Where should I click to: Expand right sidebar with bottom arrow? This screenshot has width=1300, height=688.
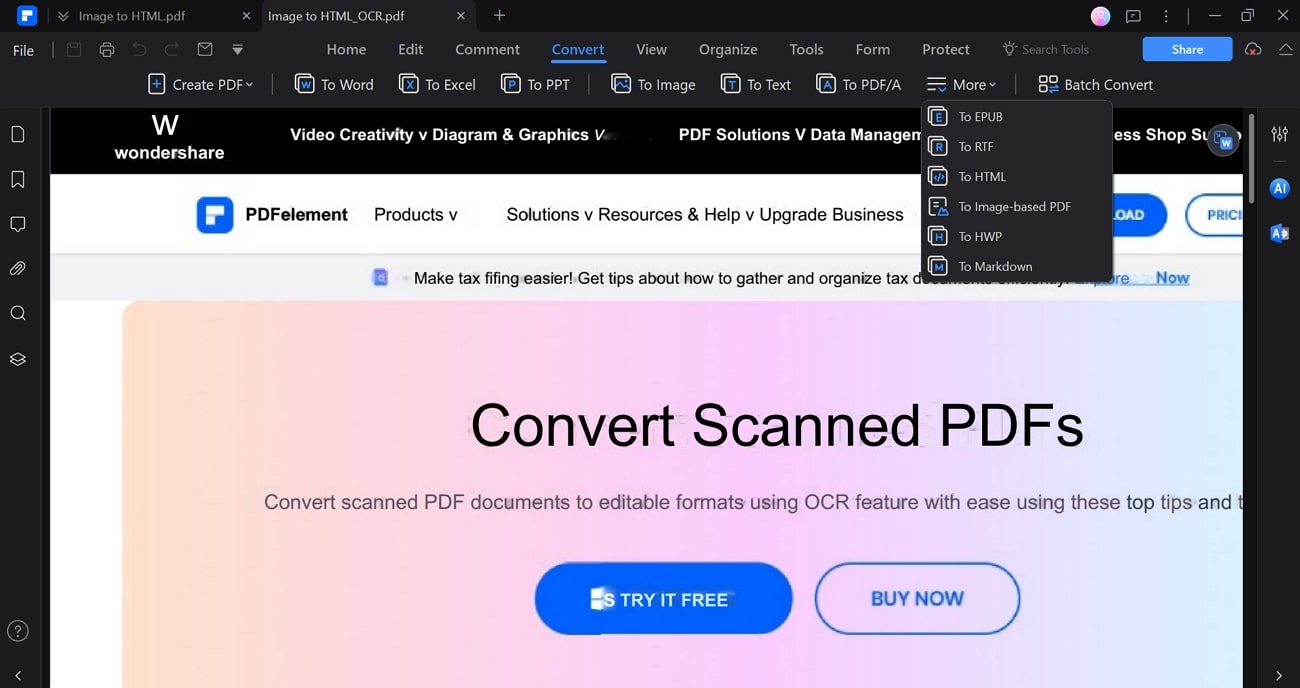pyautogui.click(x=1279, y=676)
